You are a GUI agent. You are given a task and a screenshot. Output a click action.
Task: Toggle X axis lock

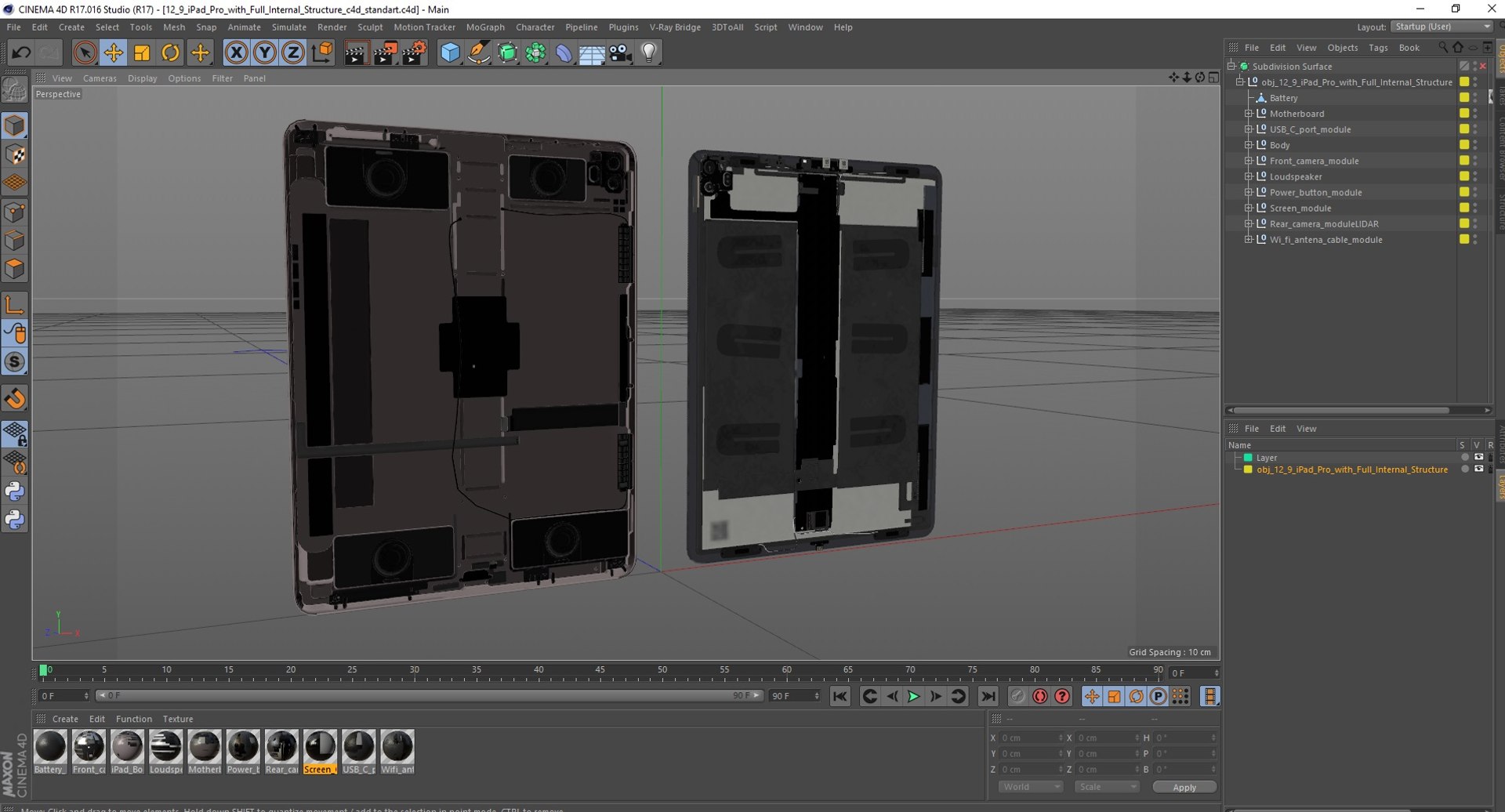point(236,53)
